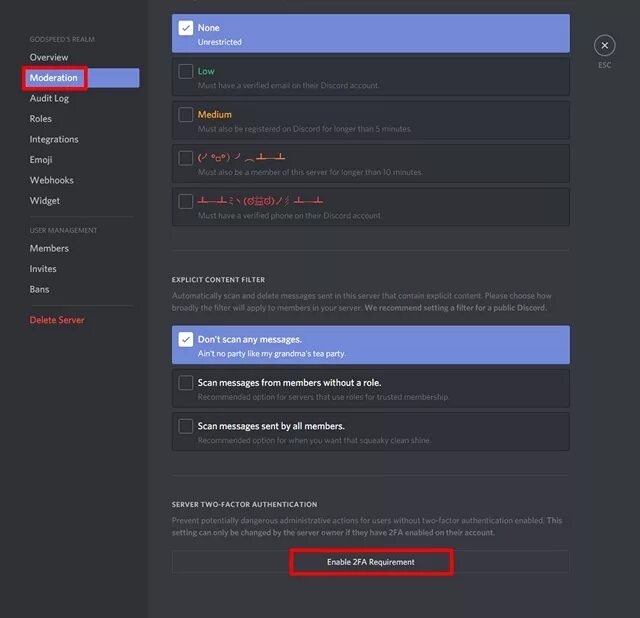
Task: Open the Widget settings page
Action: pyautogui.click(x=44, y=200)
